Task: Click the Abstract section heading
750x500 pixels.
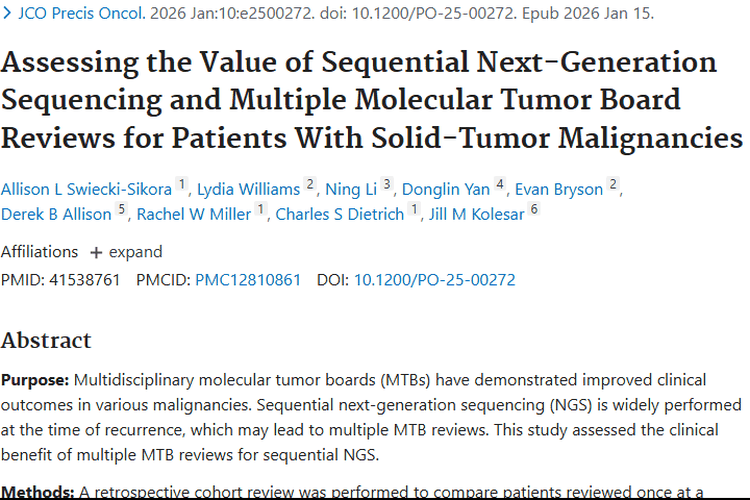Action: [x=46, y=340]
